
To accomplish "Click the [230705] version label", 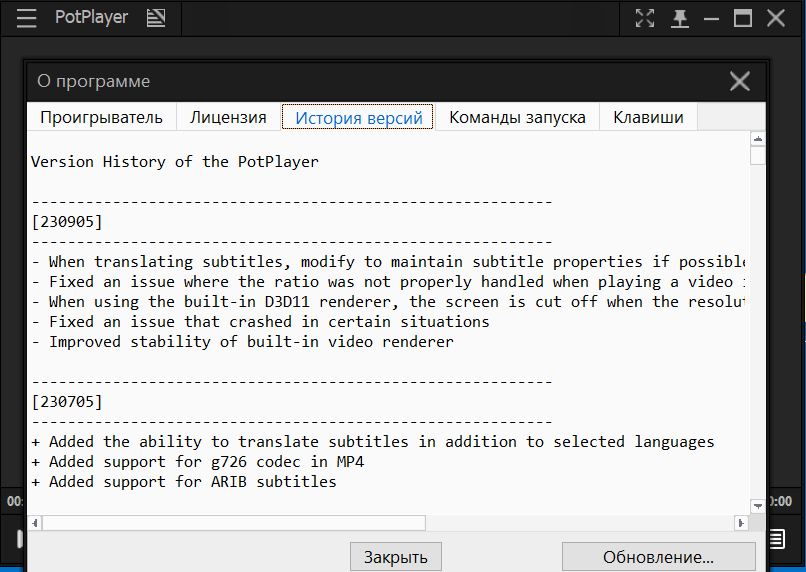I will [x=67, y=401].
